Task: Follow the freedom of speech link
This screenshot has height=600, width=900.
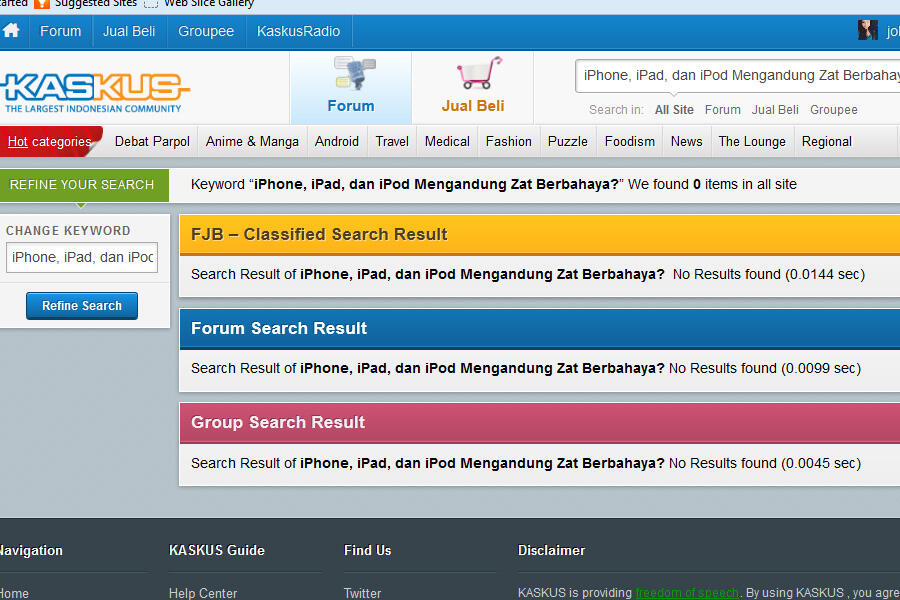Action: (x=687, y=593)
